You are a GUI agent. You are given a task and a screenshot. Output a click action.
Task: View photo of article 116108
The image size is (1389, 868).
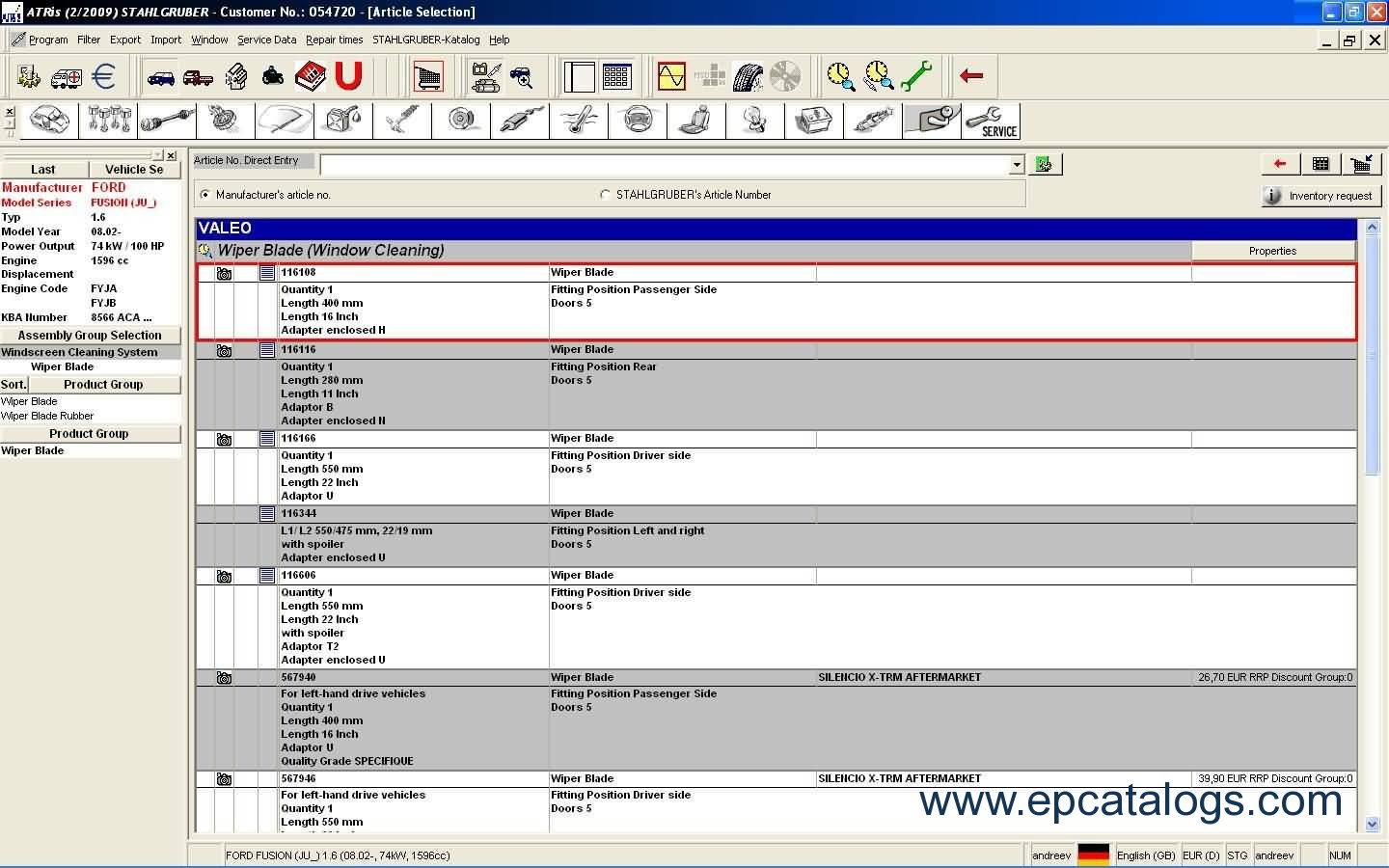(x=224, y=274)
